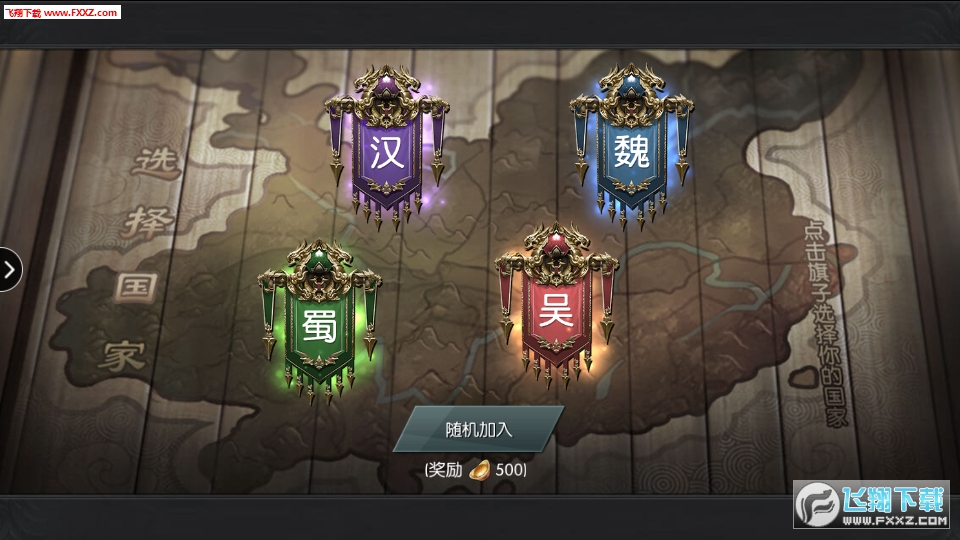Click the 飞翔下载 logo at bottom-right
Viewport: 960px width, 540px height.
click(871, 504)
